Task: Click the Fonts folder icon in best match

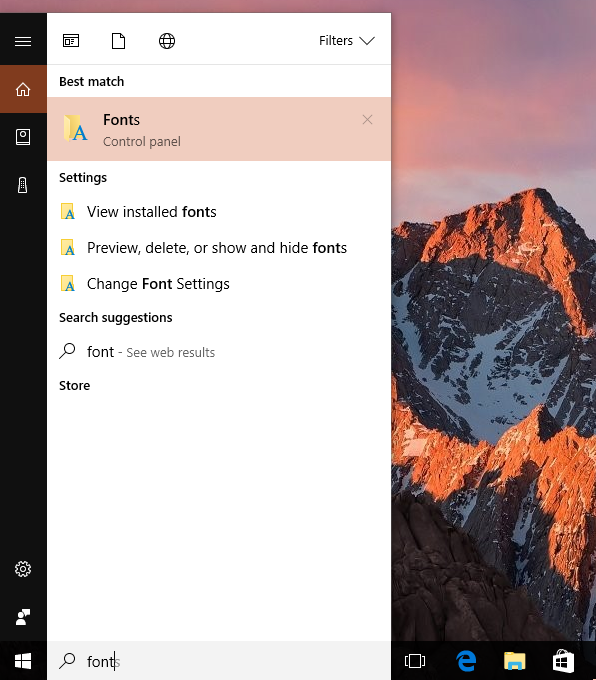Action: (x=75, y=128)
